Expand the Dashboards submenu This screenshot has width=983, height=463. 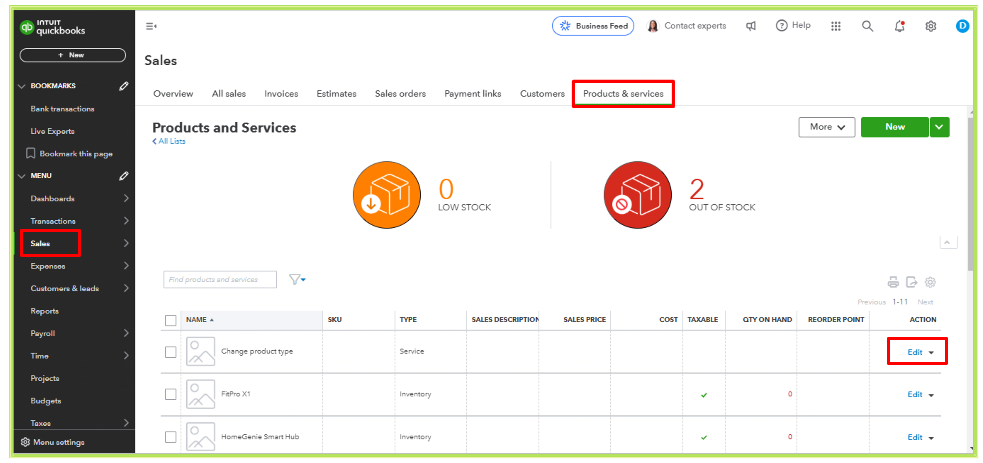point(126,199)
